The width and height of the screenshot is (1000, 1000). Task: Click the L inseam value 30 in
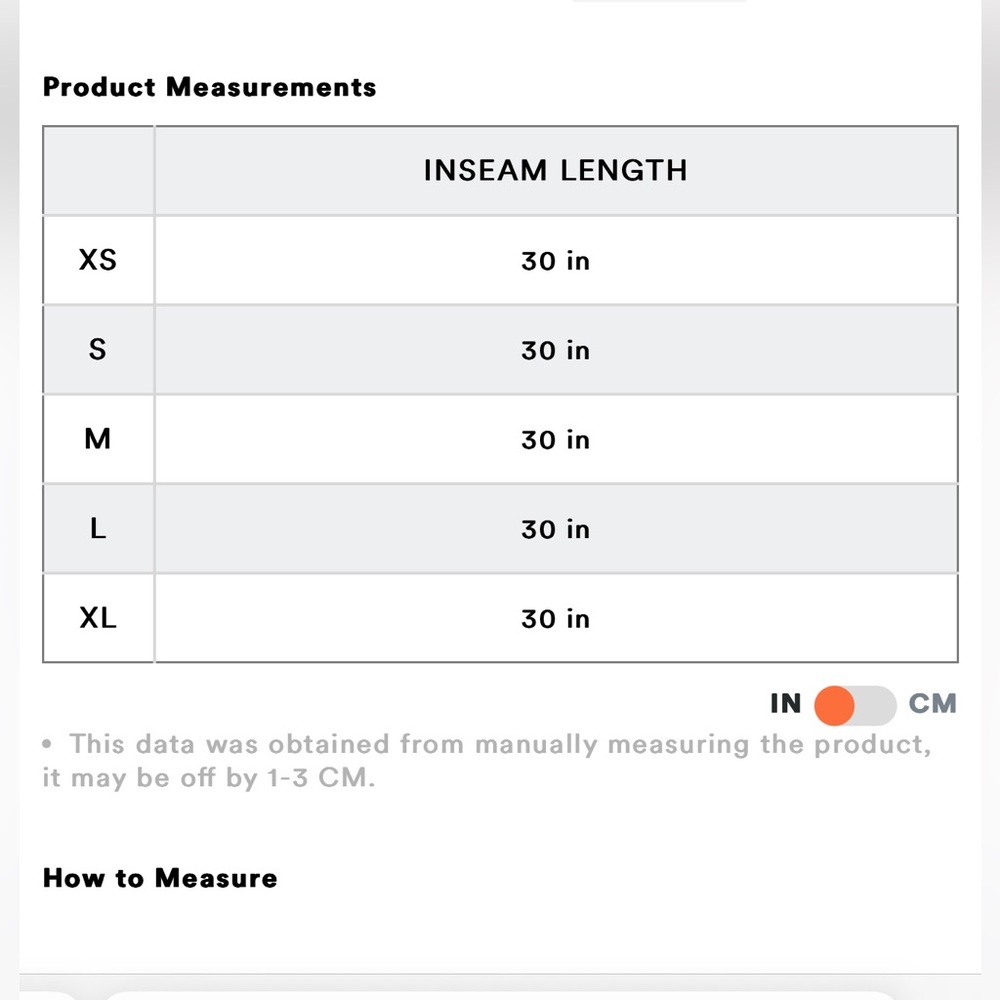coord(555,529)
